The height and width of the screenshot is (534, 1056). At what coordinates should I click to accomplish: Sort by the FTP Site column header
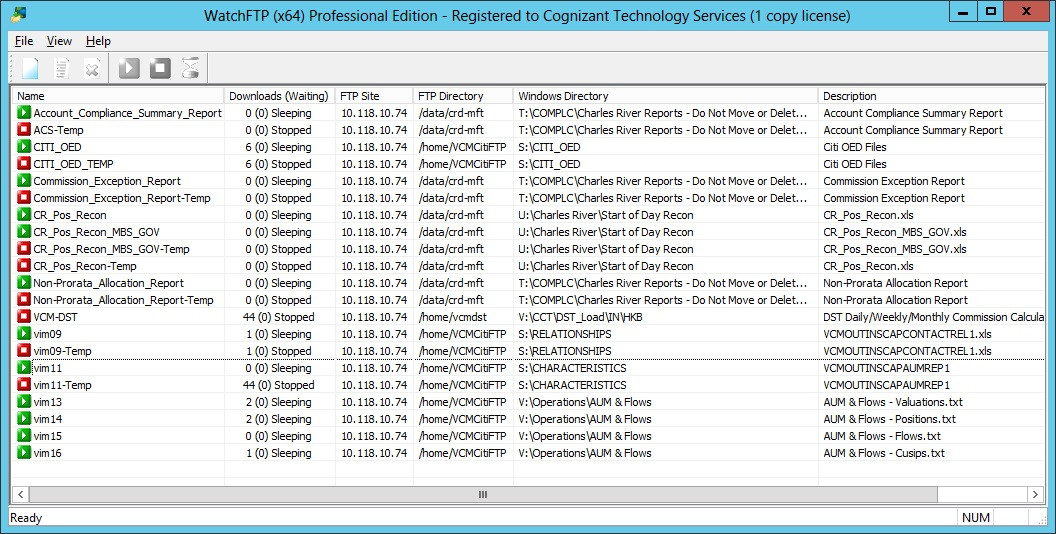pyautogui.click(x=374, y=96)
